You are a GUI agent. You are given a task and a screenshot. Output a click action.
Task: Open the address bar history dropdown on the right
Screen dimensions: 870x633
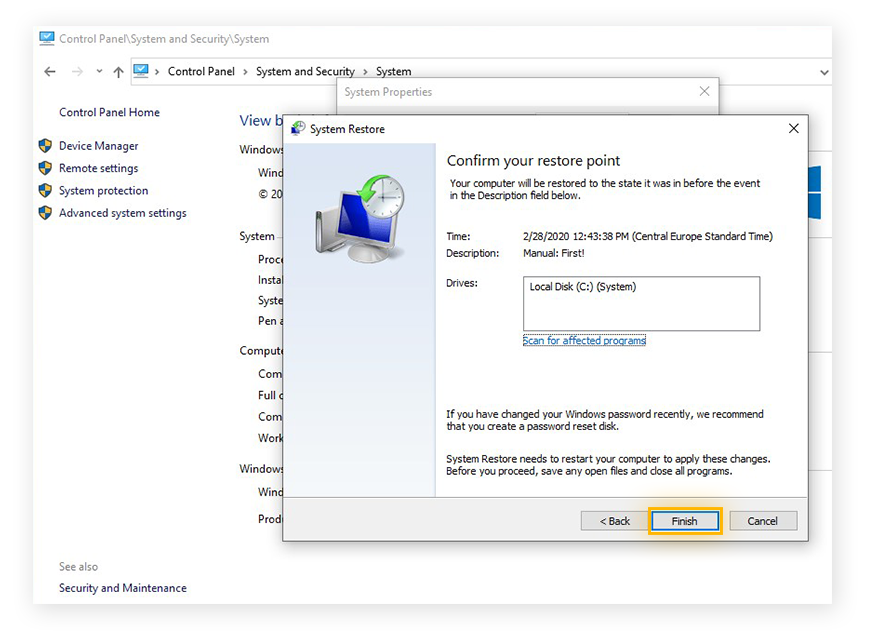(x=823, y=71)
